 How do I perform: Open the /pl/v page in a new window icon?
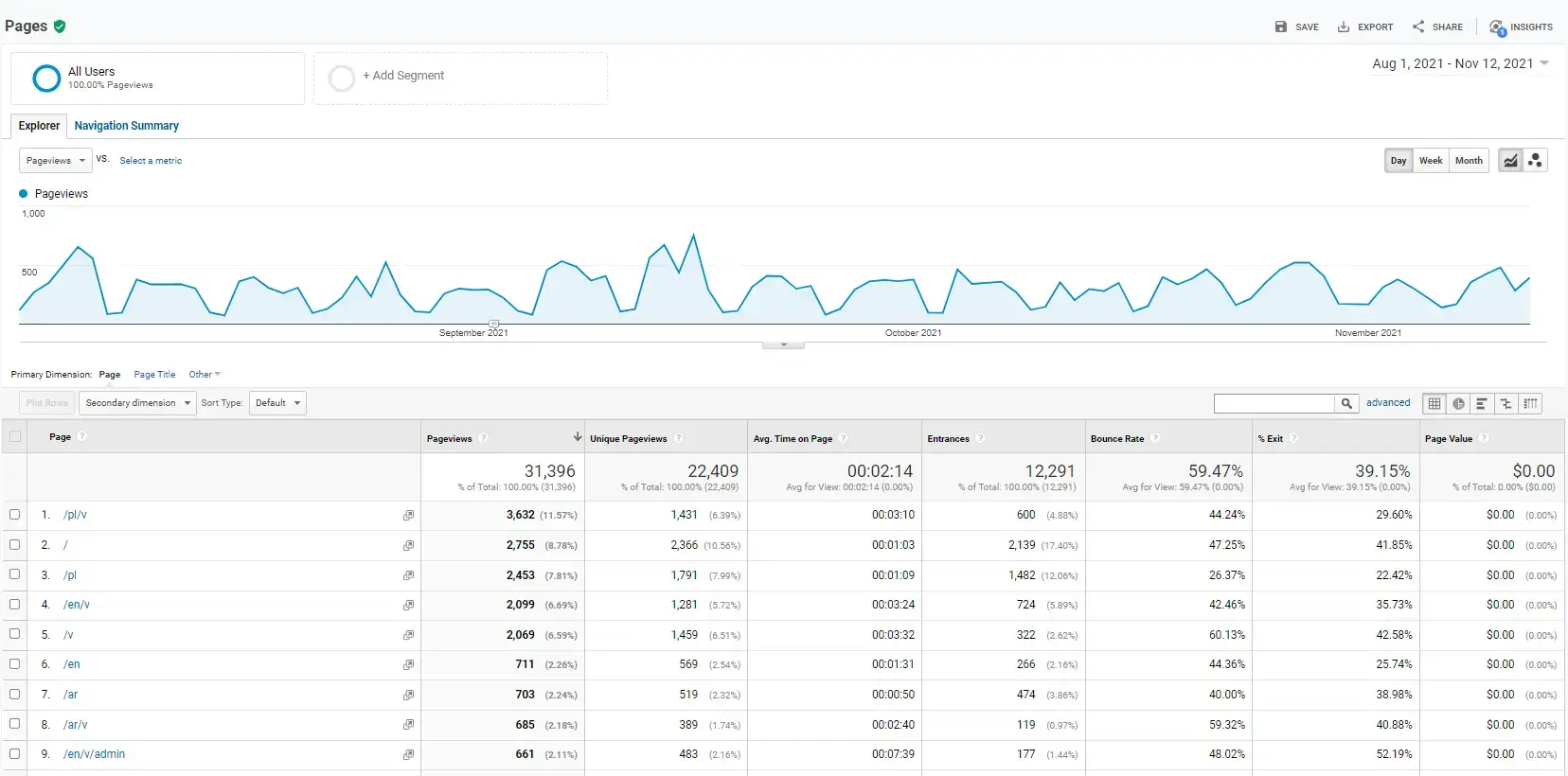click(408, 516)
